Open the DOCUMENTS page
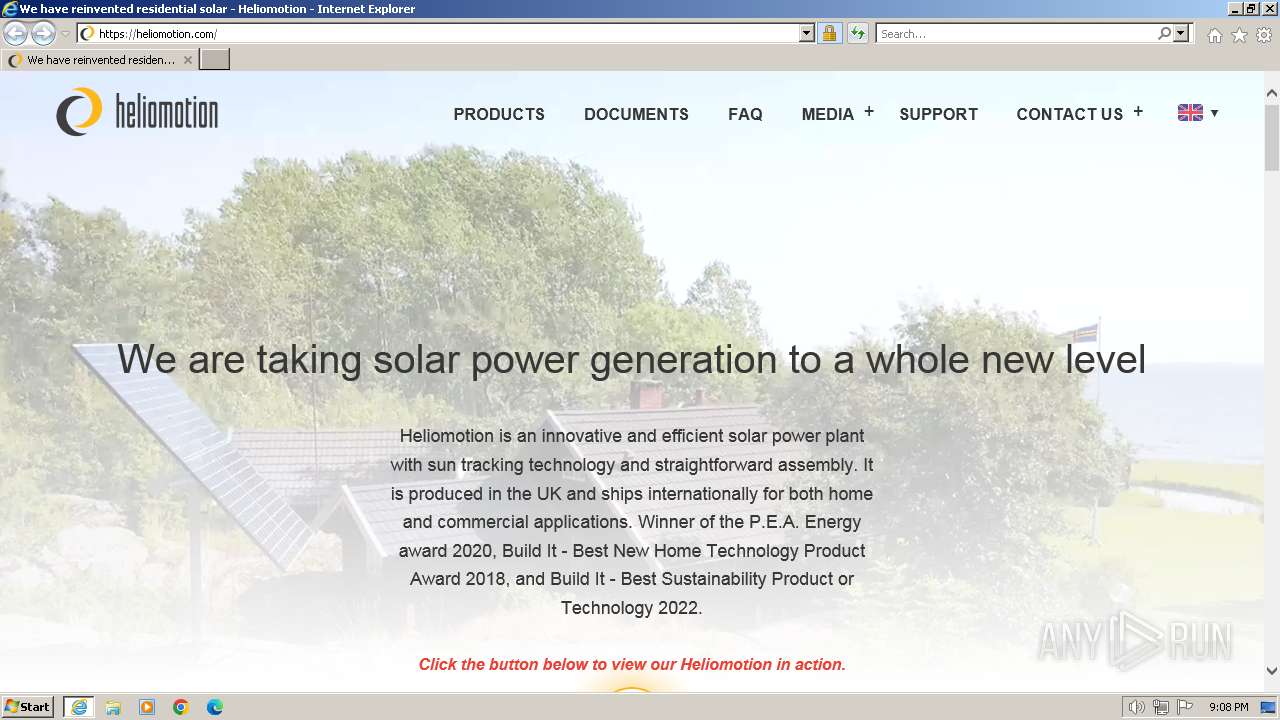The height and width of the screenshot is (720, 1280). click(x=636, y=114)
